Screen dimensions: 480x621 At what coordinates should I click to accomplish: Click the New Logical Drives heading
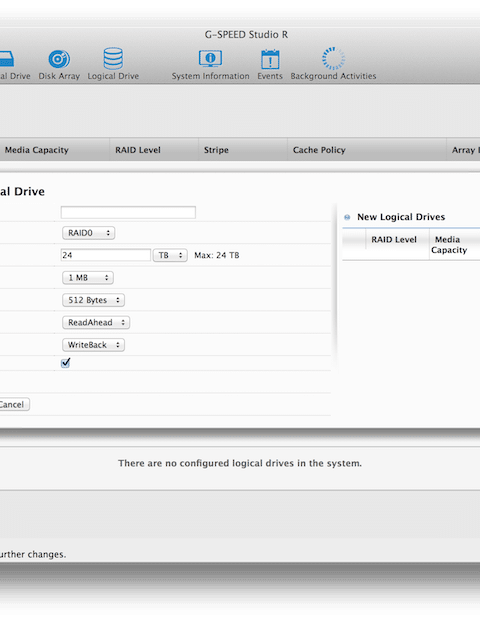(401, 217)
